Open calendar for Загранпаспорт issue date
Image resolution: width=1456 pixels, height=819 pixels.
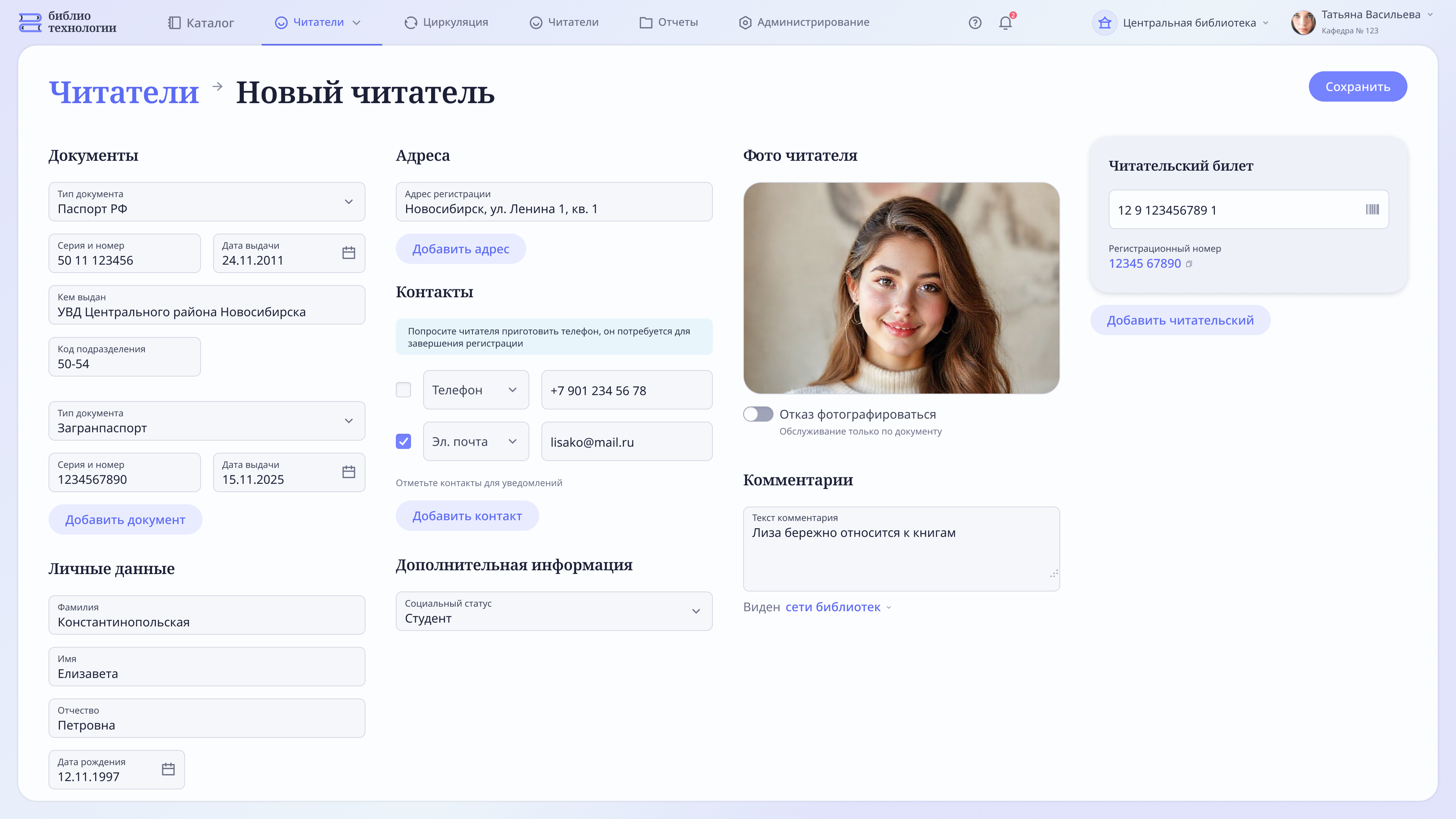[x=348, y=472]
